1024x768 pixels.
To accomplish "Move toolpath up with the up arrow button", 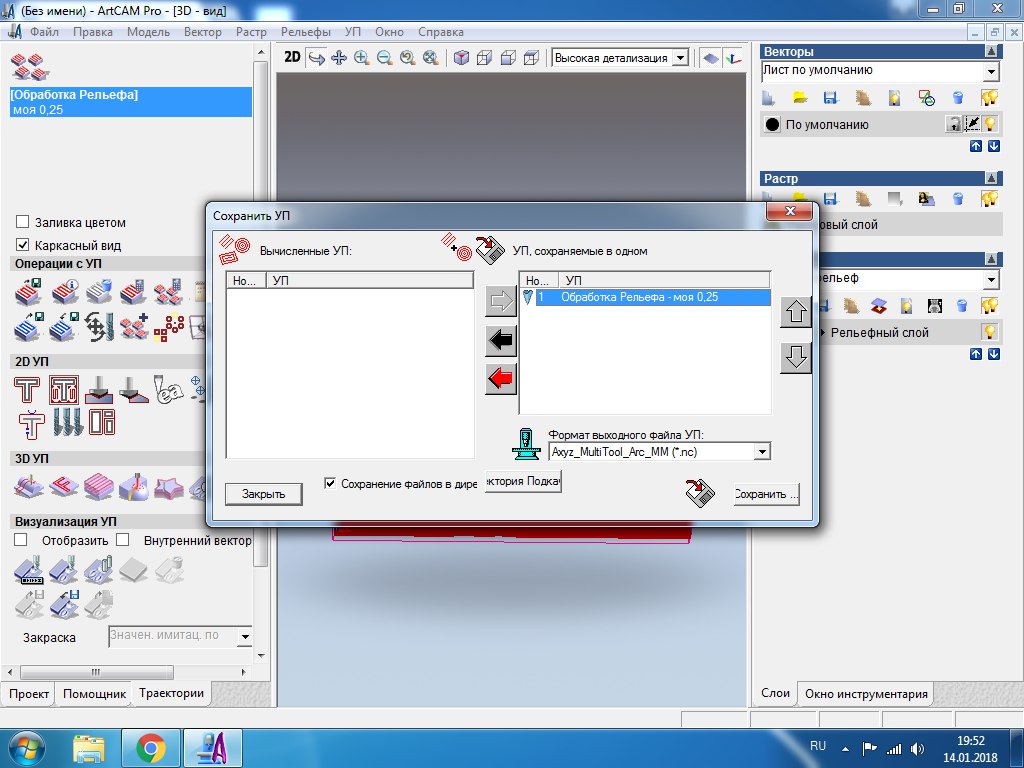I will click(795, 312).
